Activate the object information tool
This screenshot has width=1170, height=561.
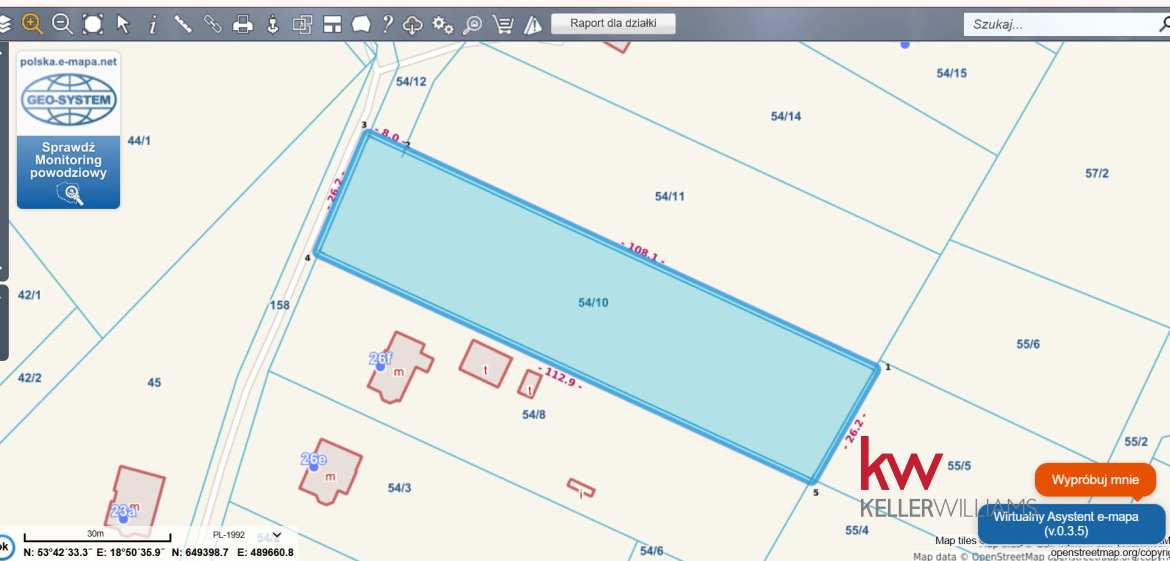pyautogui.click(x=153, y=24)
